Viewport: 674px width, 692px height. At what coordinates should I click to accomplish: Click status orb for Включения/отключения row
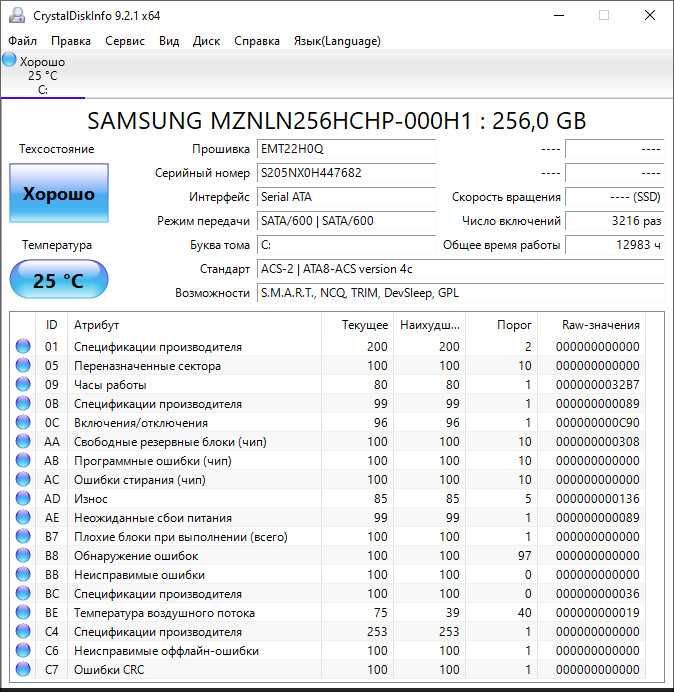[x=23, y=422]
